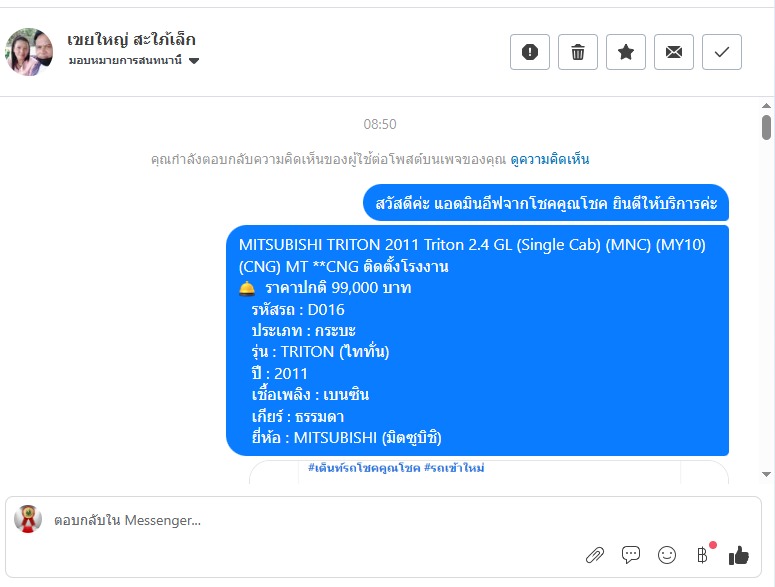Open the ดูความคิดเห็น link
775x587 pixels.
(550, 159)
